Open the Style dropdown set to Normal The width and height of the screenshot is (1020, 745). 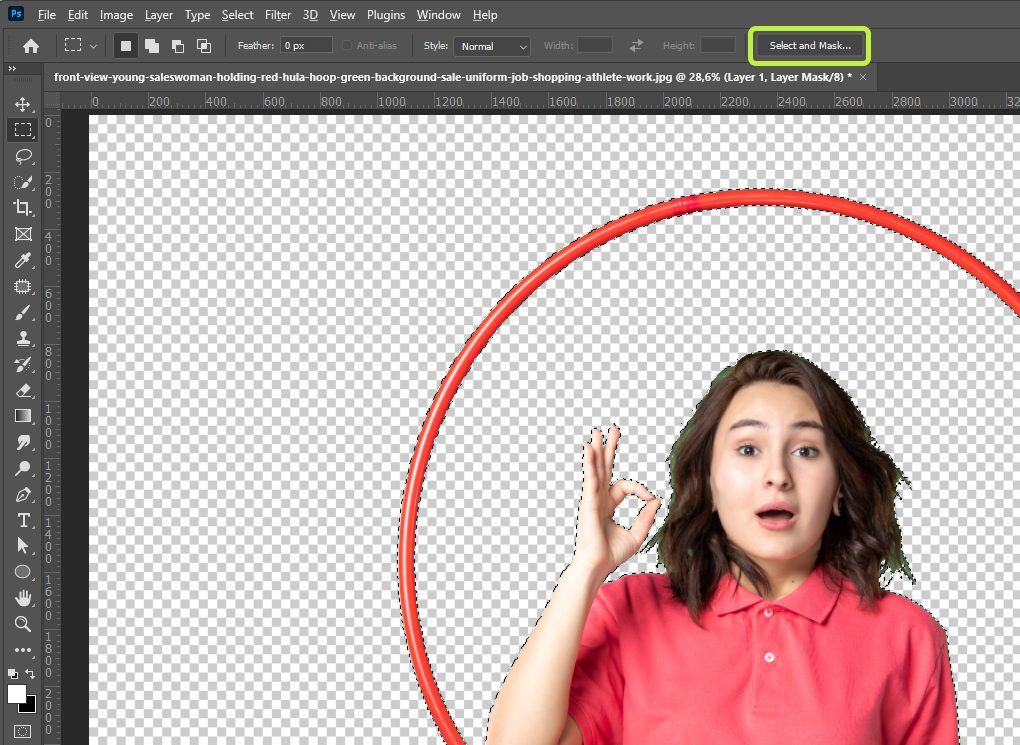492,46
